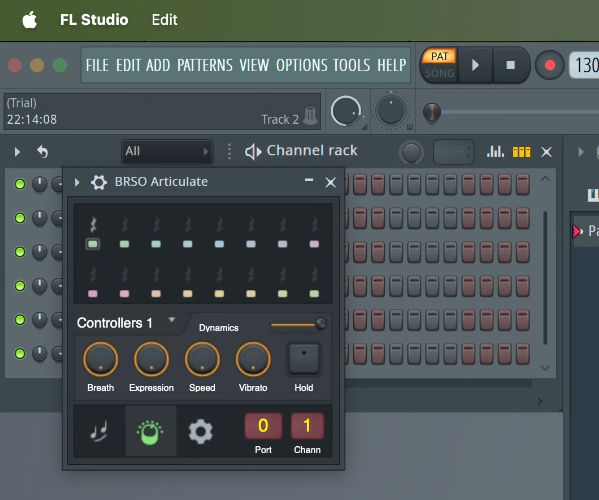The height and width of the screenshot is (500, 599).
Task: Toggle the fifth channel's green mute LED
Action: pos(20,320)
